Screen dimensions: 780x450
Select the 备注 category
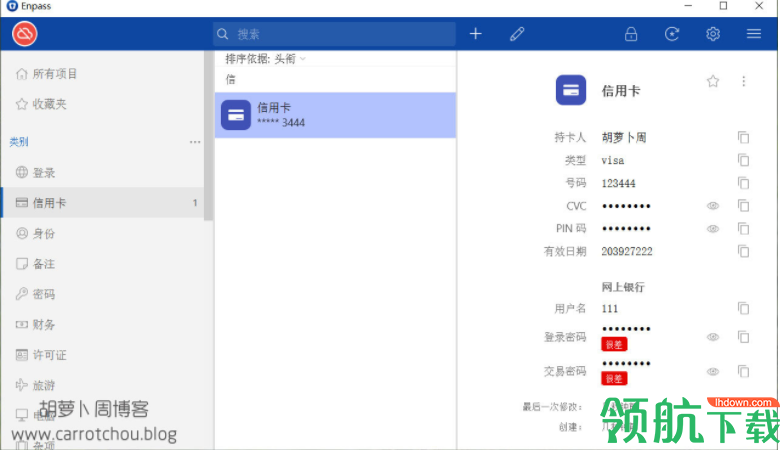[x=103, y=264]
